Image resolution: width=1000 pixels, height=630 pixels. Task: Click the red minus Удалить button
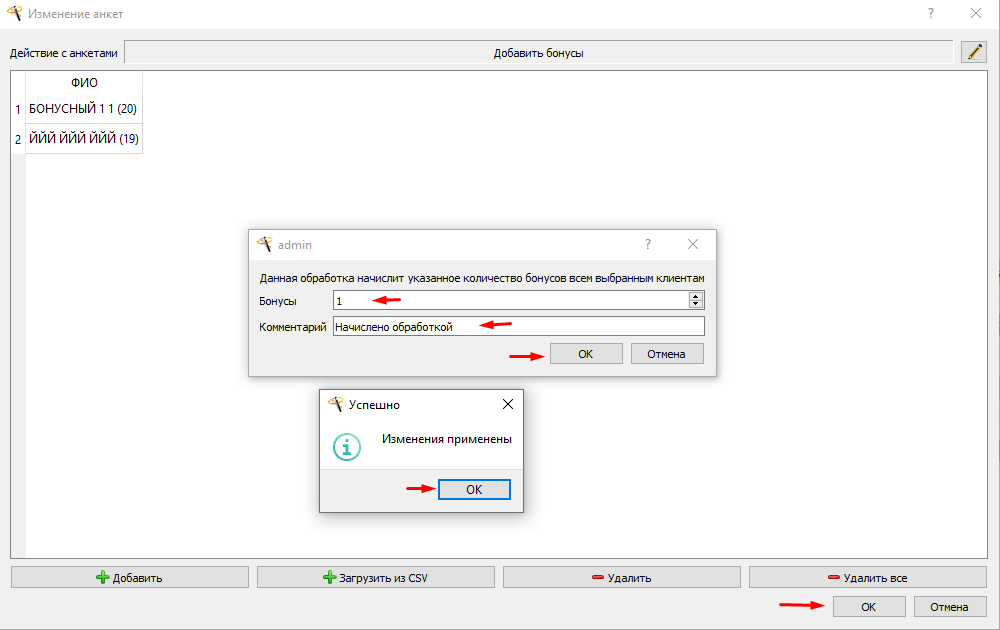[x=622, y=578]
